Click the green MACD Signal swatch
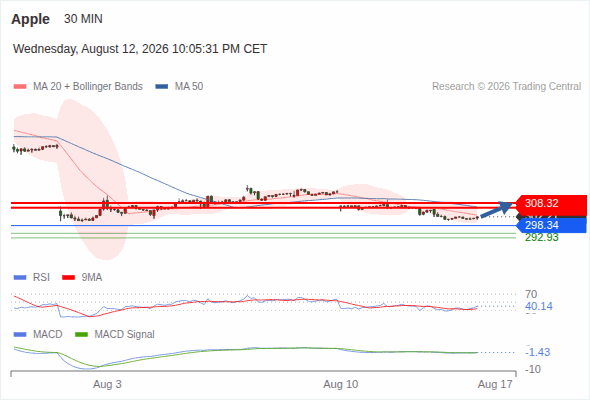Image resolution: width=590 pixels, height=400 pixels. pos(81,335)
